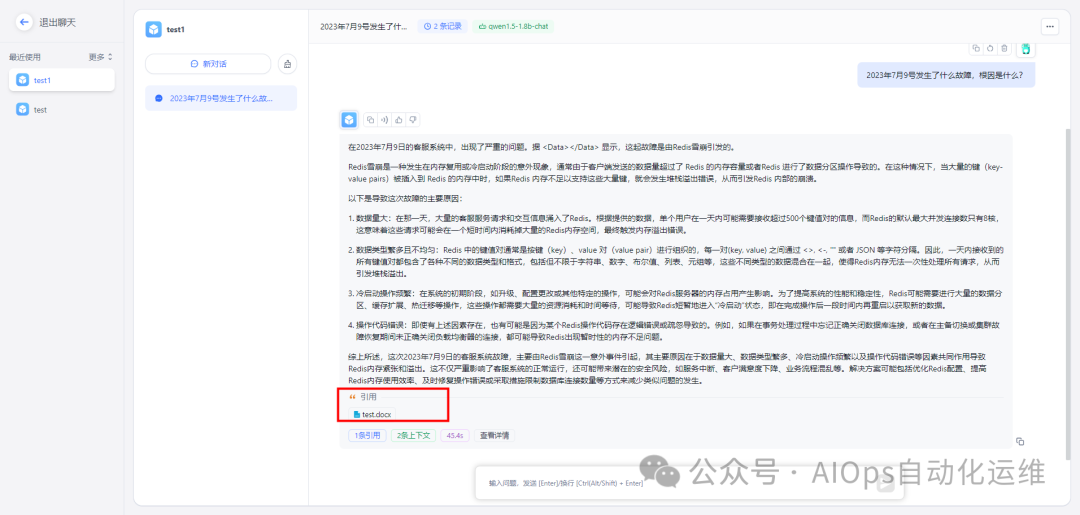Click the clear history broom icon
The width and height of the screenshot is (1080, 515).
(287, 64)
